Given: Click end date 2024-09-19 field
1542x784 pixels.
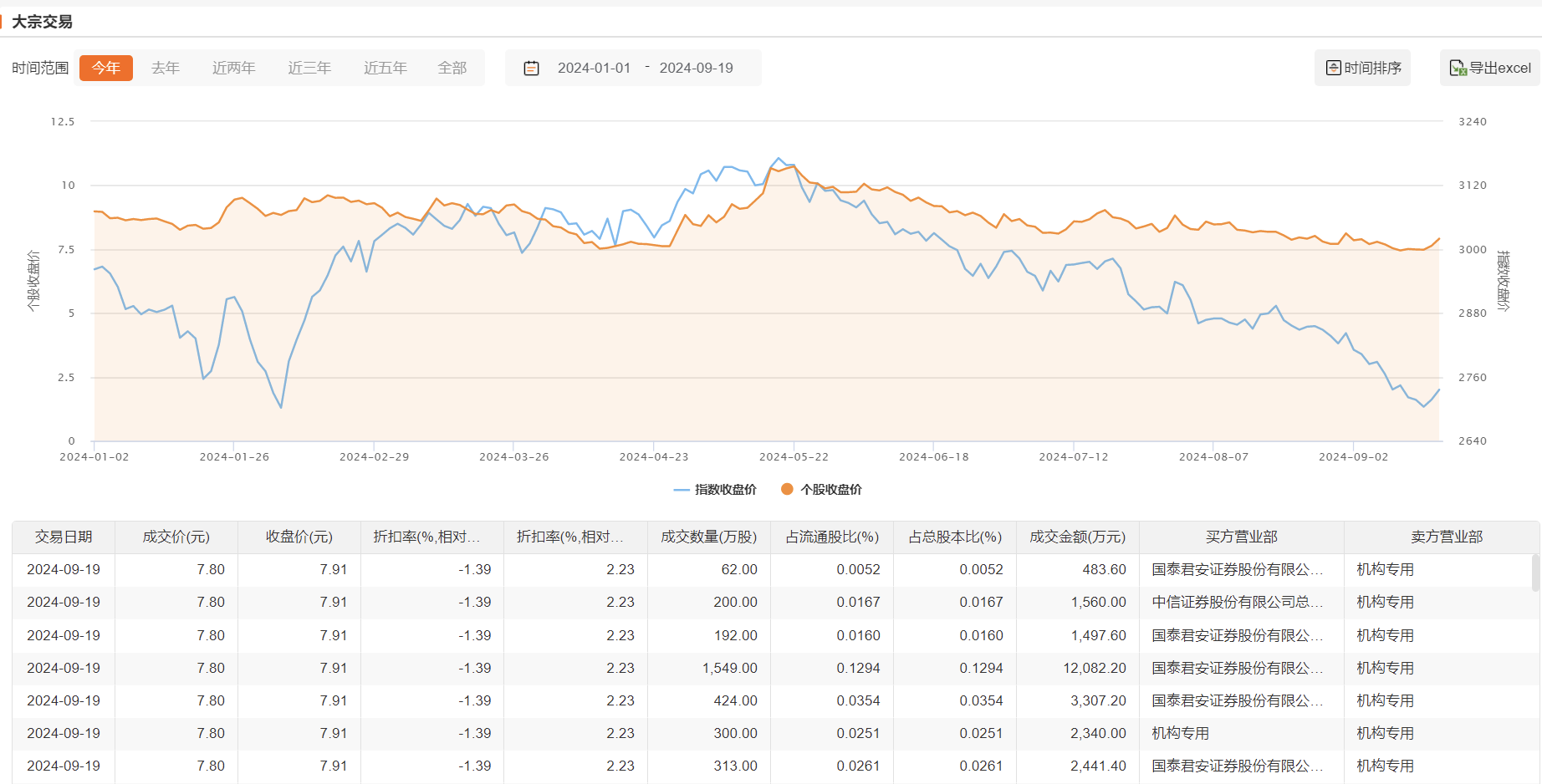Looking at the screenshot, I should (x=696, y=69).
